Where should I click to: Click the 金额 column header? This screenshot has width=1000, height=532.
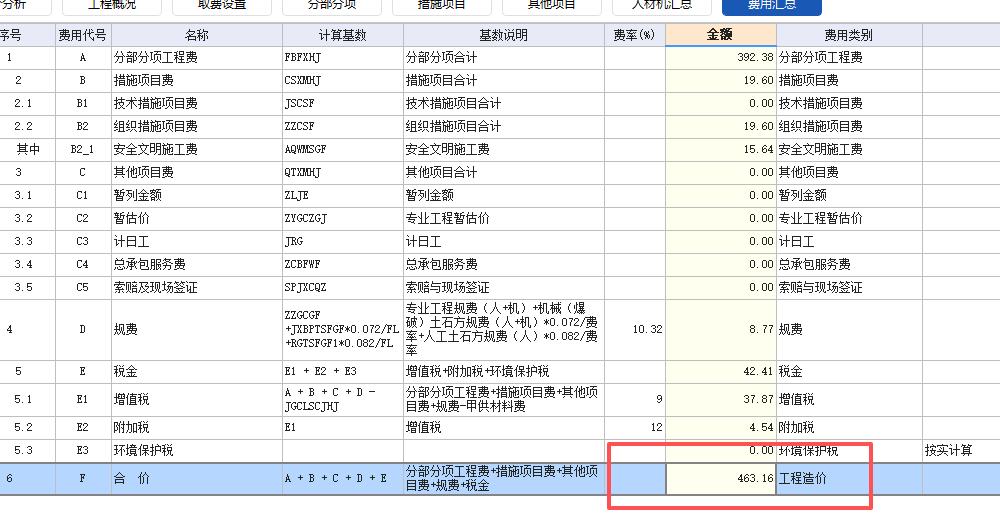pyautogui.click(x=721, y=35)
